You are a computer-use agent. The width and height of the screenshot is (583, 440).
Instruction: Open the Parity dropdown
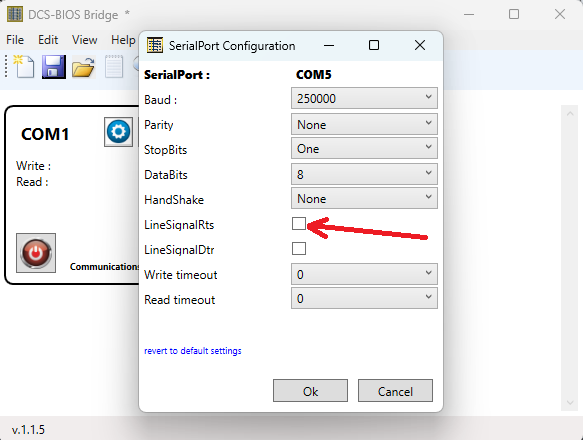pos(364,124)
